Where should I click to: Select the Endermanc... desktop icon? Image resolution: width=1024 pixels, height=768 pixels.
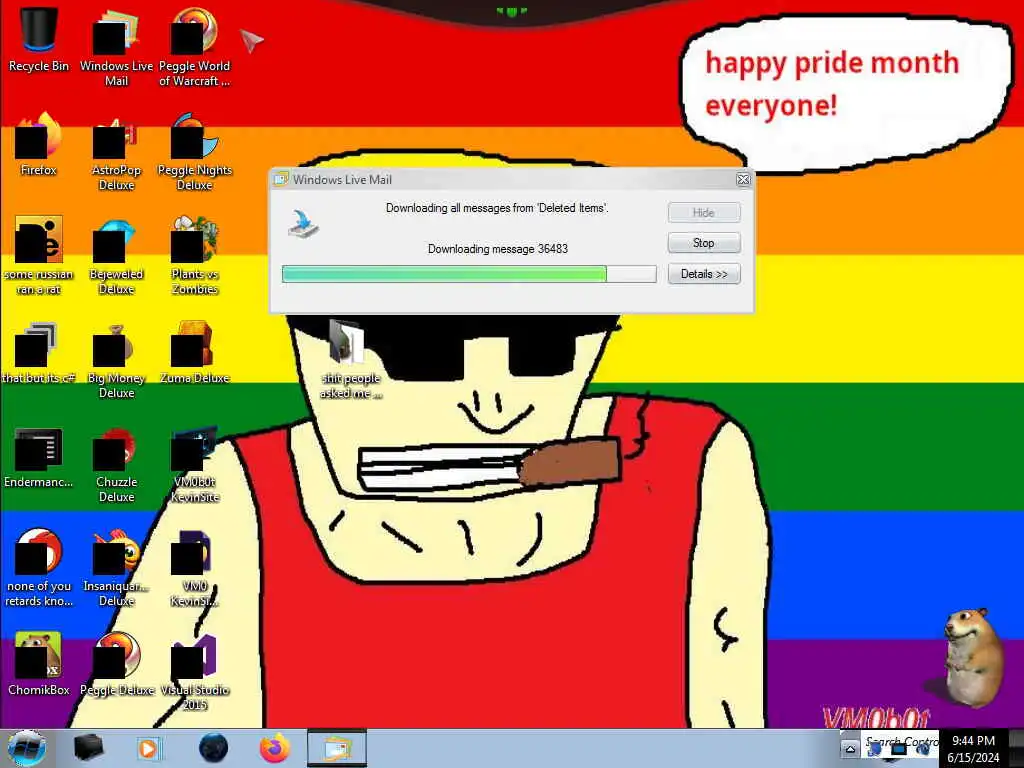point(39,457)
